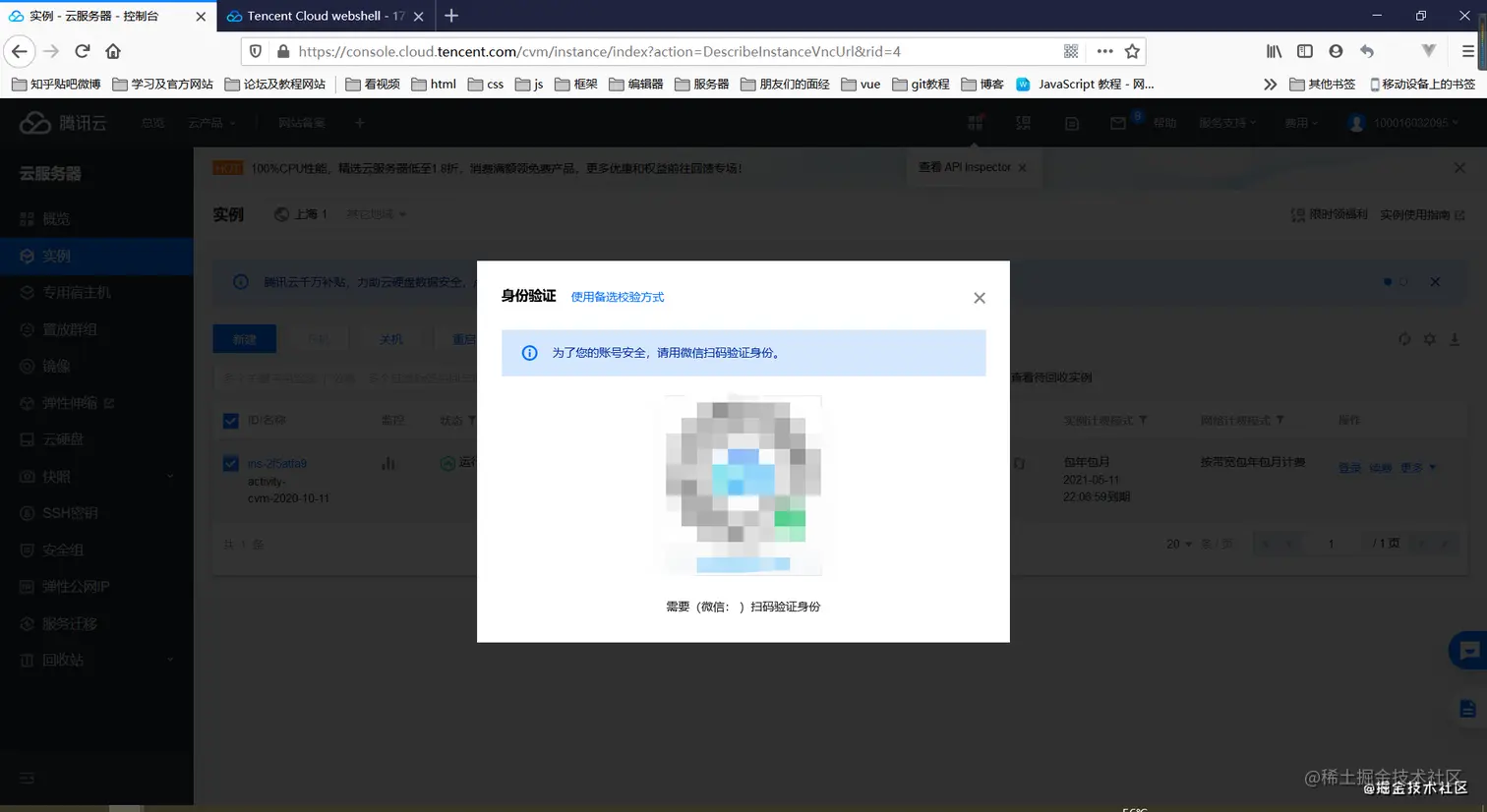This screenshot has width=1487, height=812.
Task: Open the 学习及官方网站 bookmark folder
Action: click(162, 85)
